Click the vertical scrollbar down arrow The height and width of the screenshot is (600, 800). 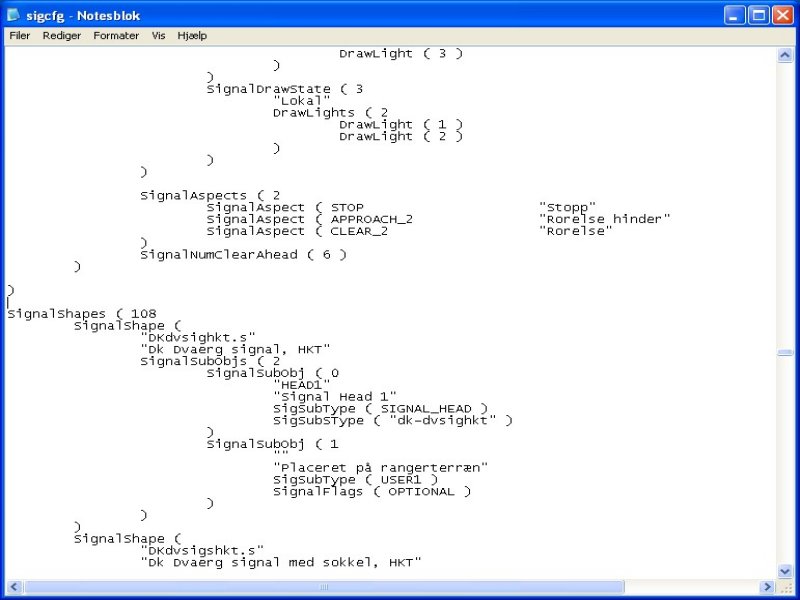click(785, 571)
